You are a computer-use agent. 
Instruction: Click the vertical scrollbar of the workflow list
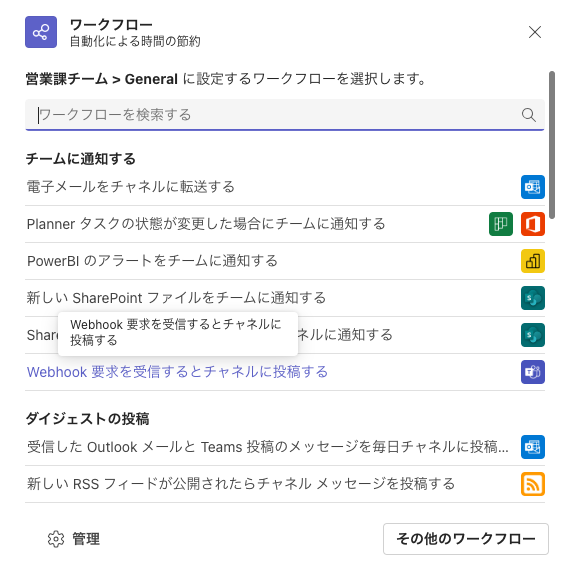(552, 145)
